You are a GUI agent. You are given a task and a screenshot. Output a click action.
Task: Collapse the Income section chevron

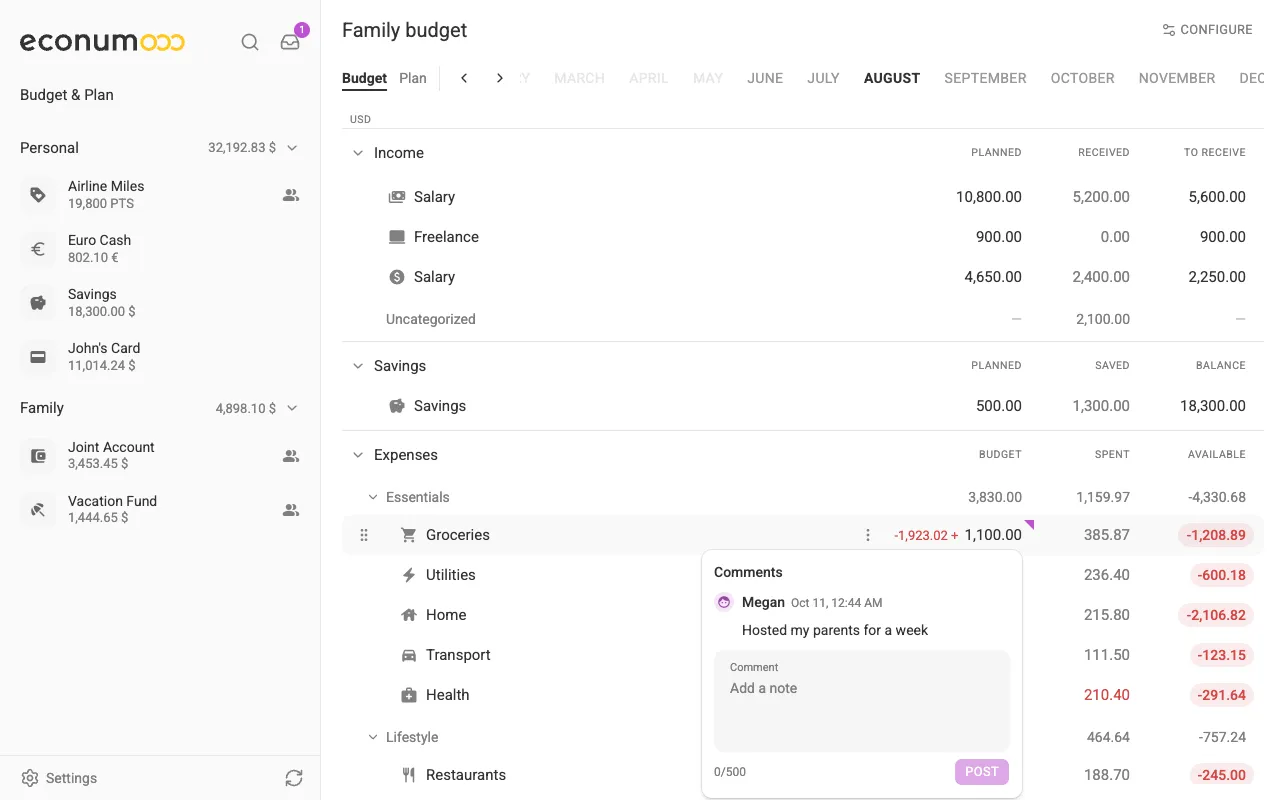[x=358, y=153]
